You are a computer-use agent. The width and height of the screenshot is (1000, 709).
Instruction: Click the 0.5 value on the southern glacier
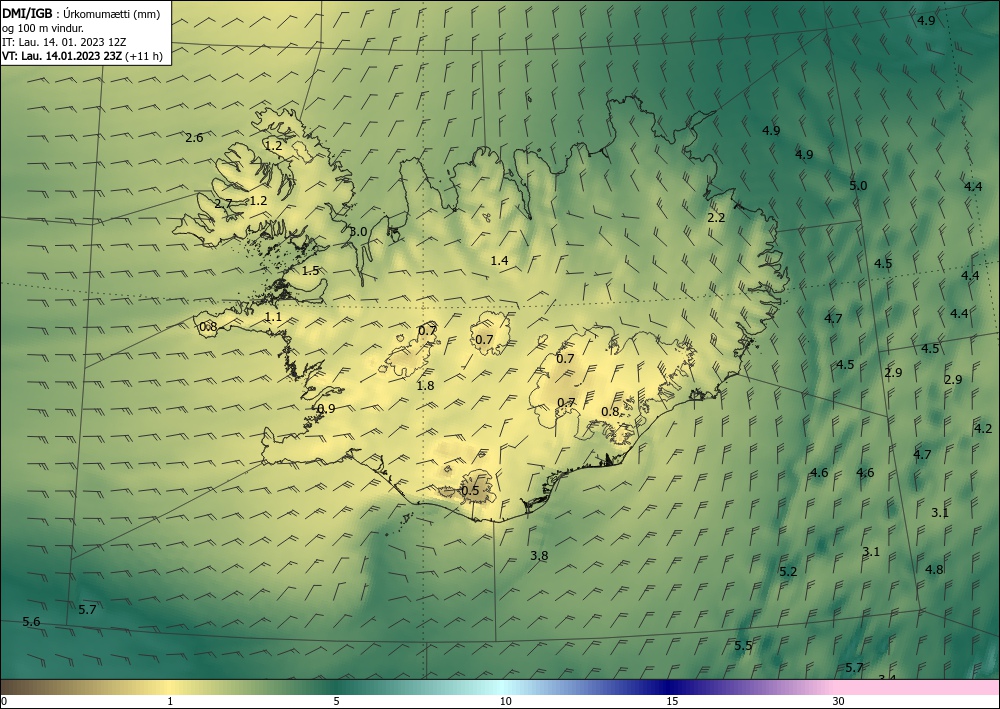(469, 491)
